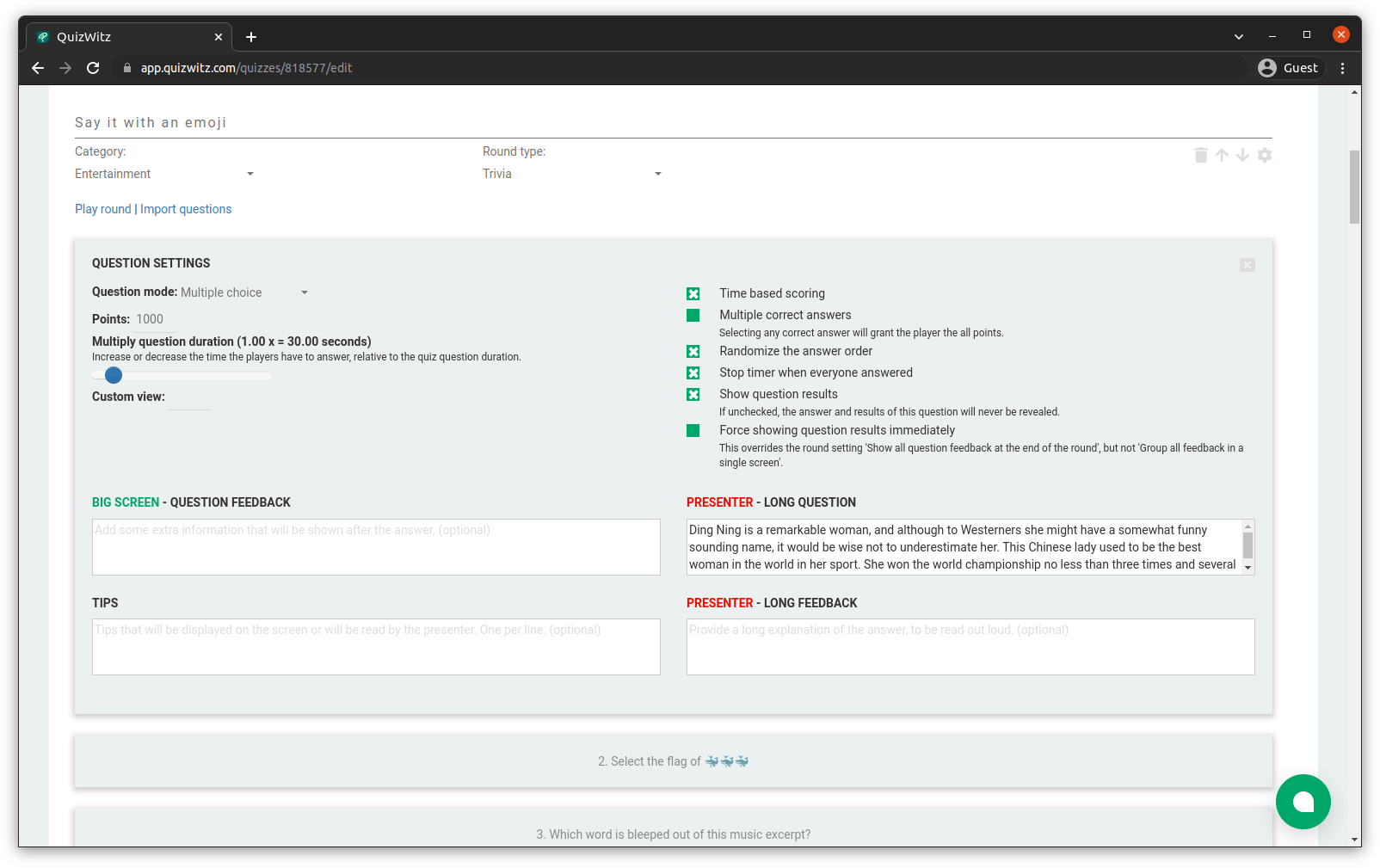Open browser three-dot menu
Screen dimensions: 1380x868
click(1342, 68)
